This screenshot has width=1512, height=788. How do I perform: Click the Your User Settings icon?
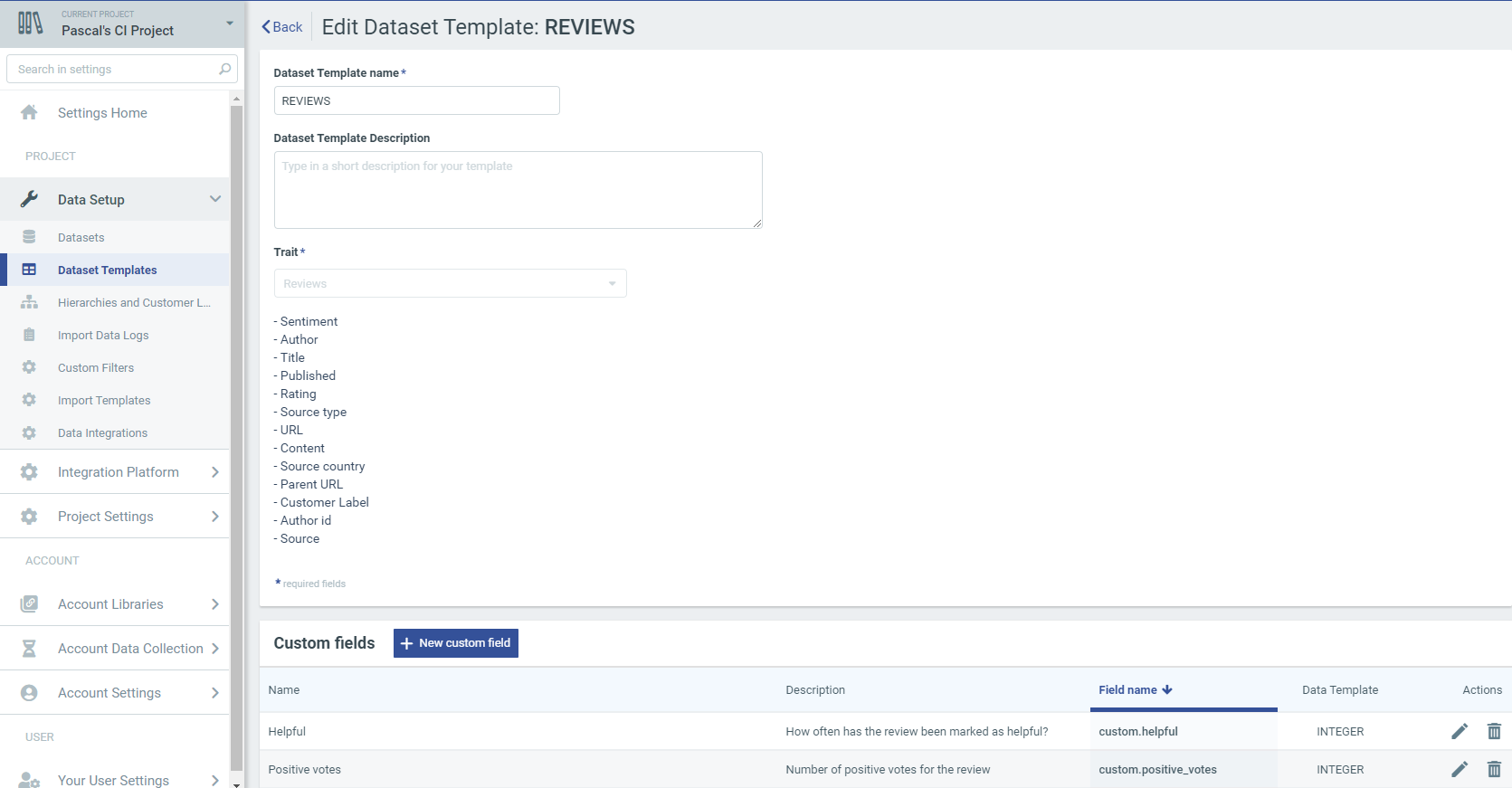[x=29, y=780]
